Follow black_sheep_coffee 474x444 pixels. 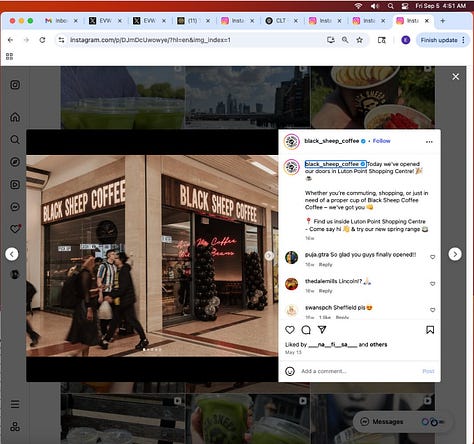pos(381,141)
